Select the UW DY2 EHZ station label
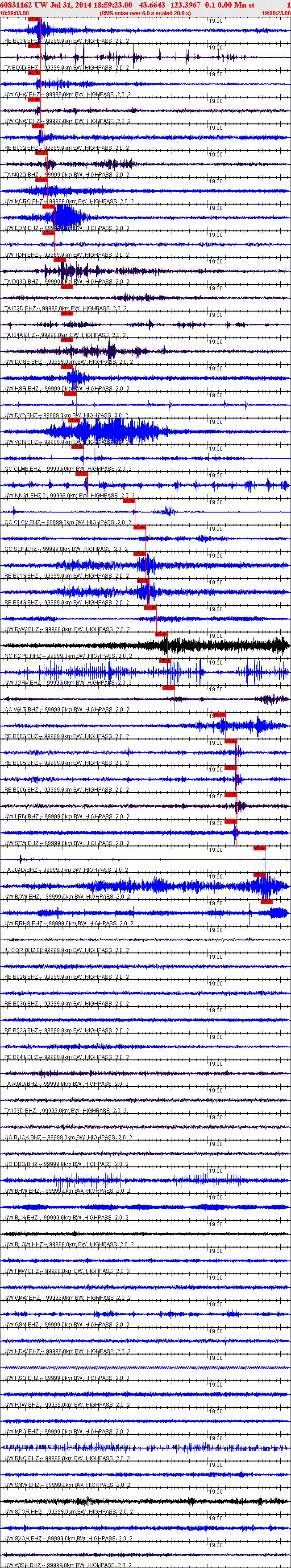 point(66,415)
